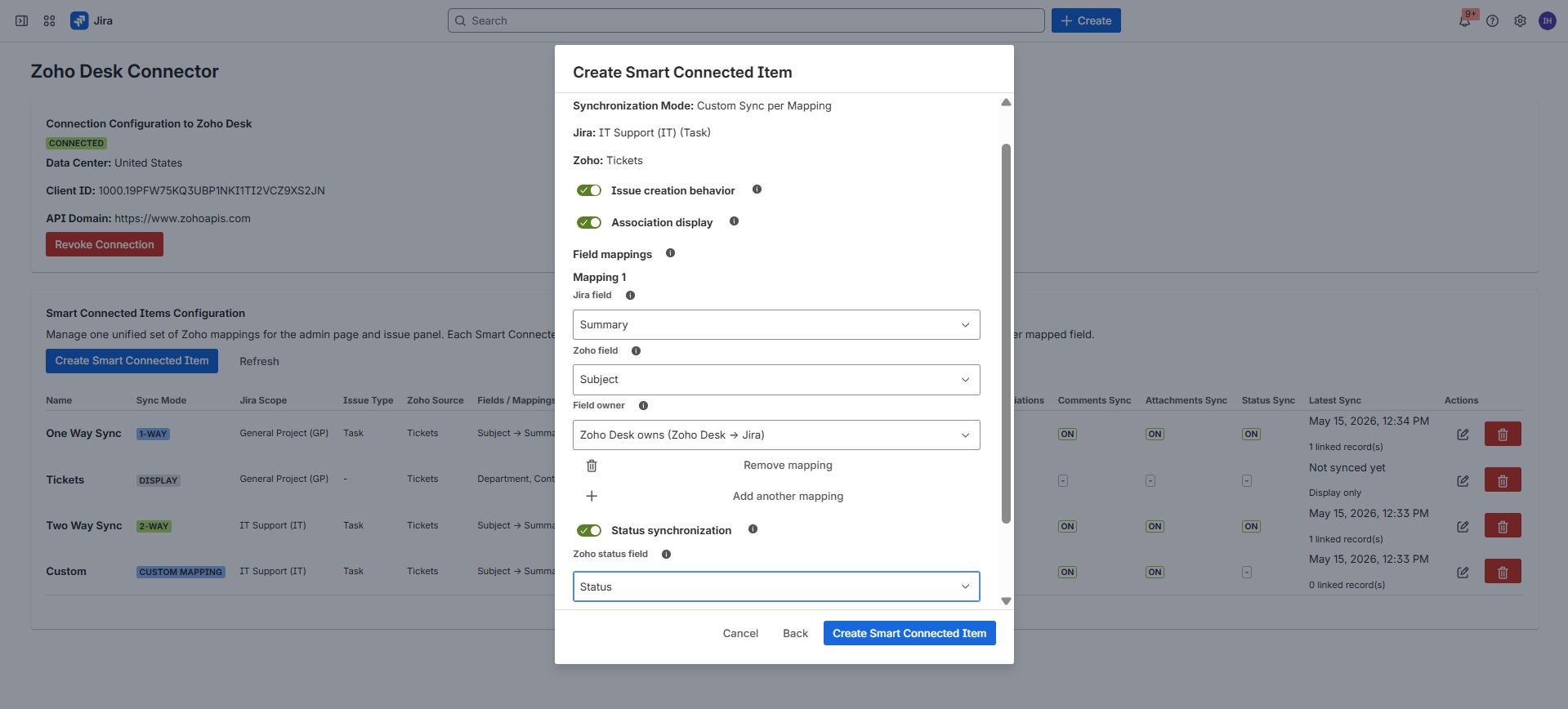Edit the Tickets connected item

pos(1463,480)
